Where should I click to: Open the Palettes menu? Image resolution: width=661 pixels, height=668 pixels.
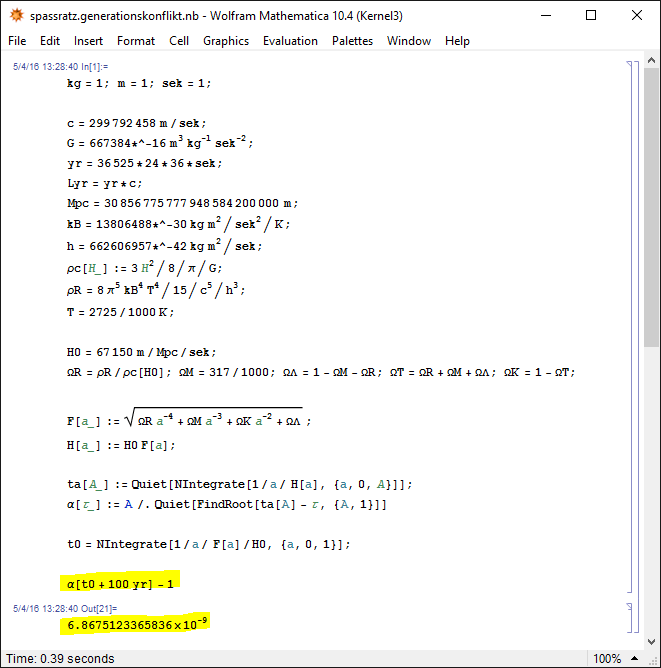tap(352, 41)
